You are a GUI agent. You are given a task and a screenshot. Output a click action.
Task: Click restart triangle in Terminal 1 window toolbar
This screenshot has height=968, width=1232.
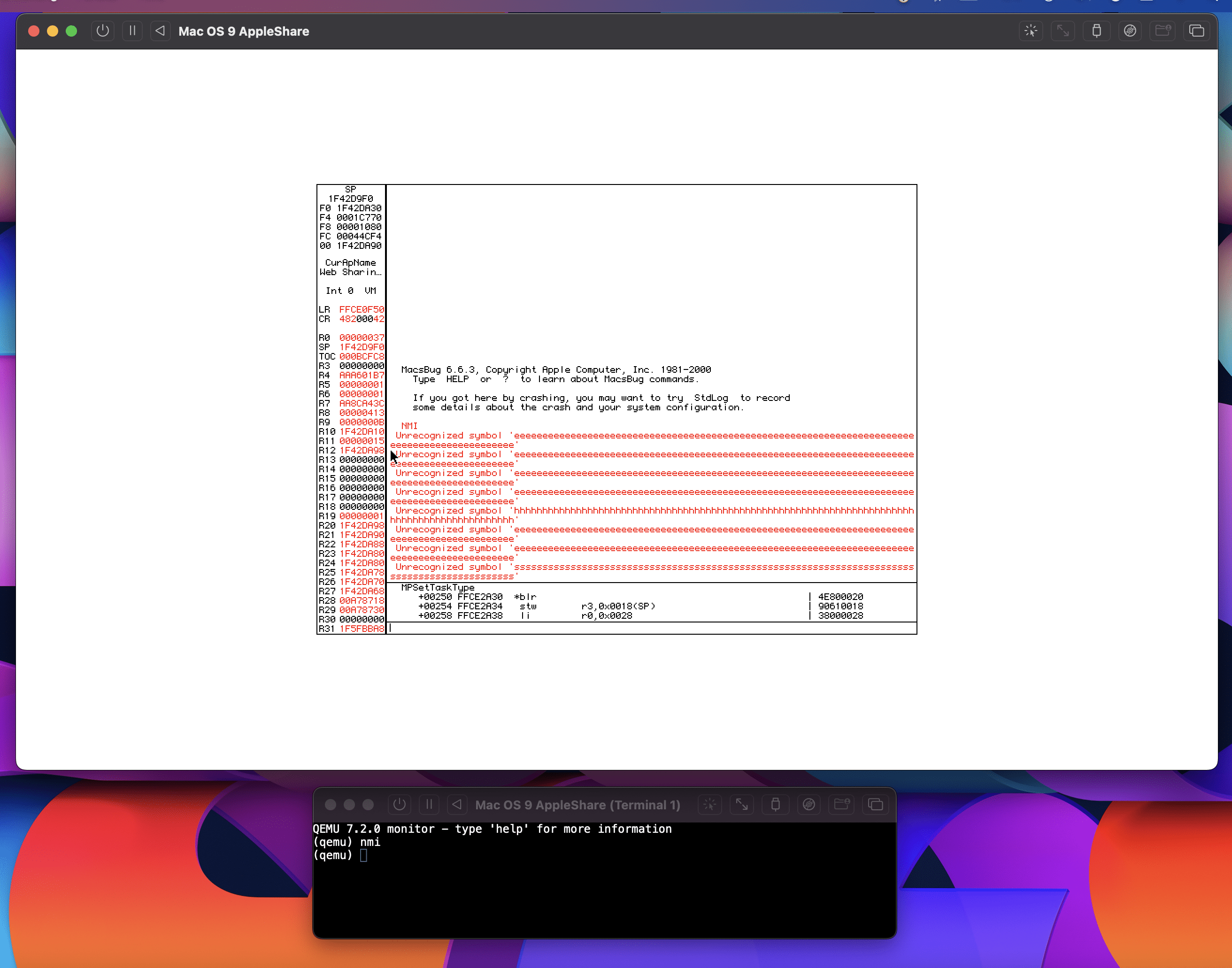tap(457, 804)
